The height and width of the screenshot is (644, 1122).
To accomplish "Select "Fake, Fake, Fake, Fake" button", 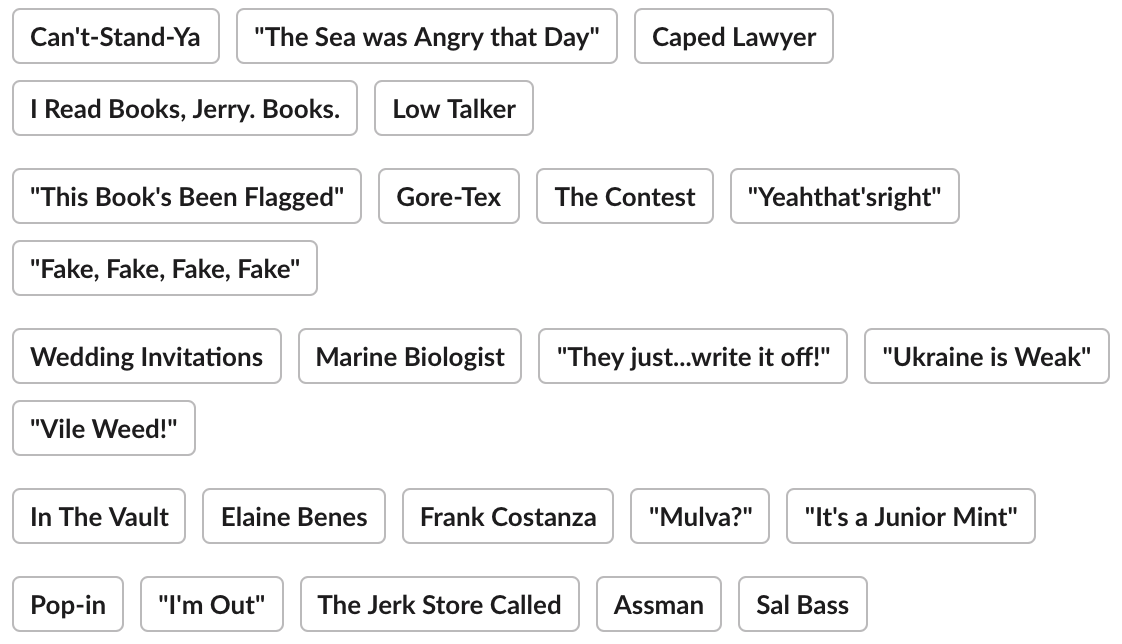I will click(x=165, y=269).
